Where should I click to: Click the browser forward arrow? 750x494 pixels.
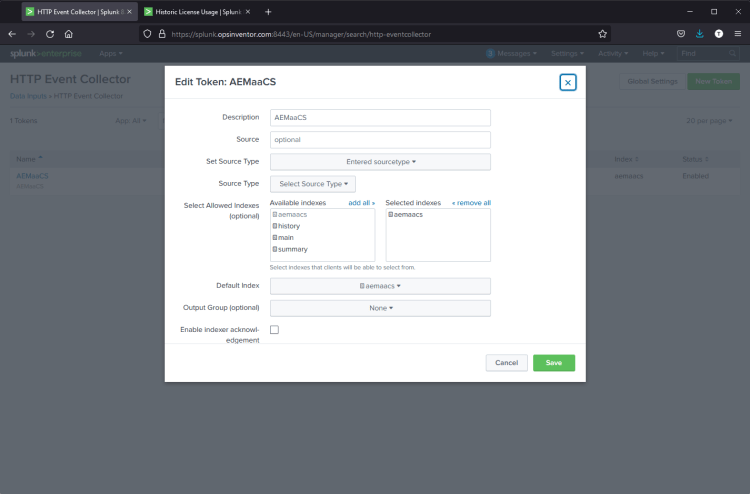coord(31,34)
